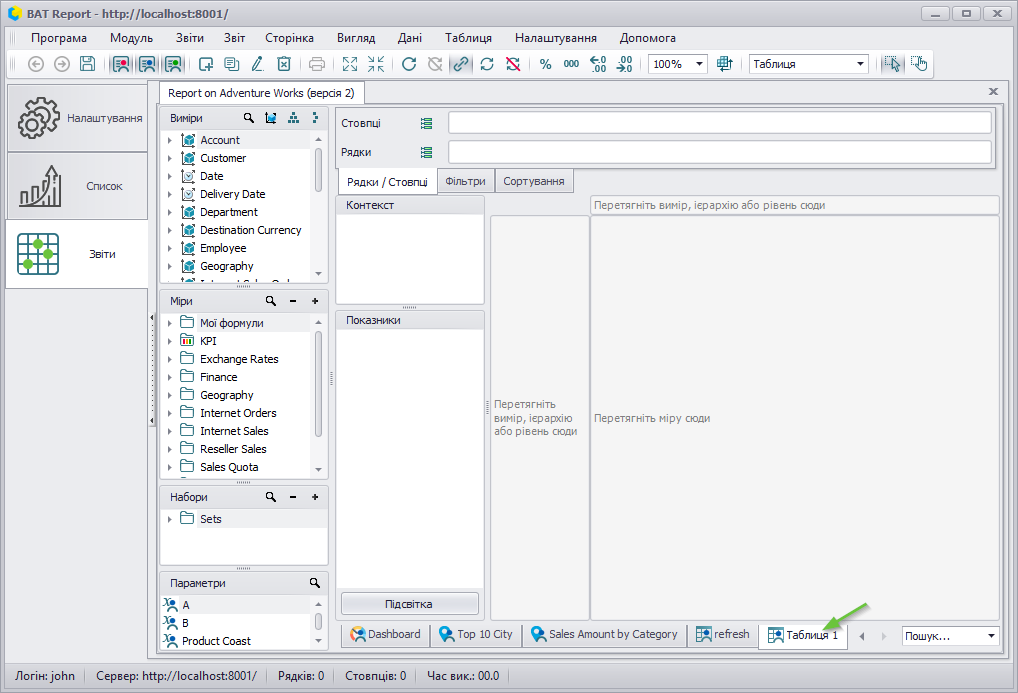Click the decrease decimal places icon
Image resolution: width=1018 pixels, height=693 pixels.
[624, 64]
